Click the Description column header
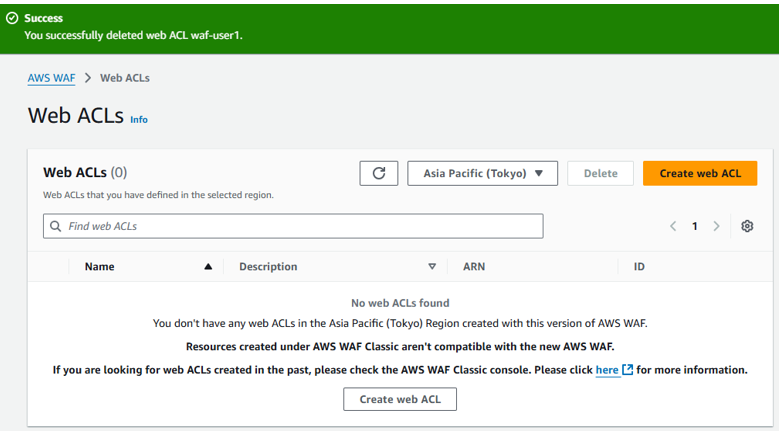The width and height of the screenshot is (779, 432). 268,267
